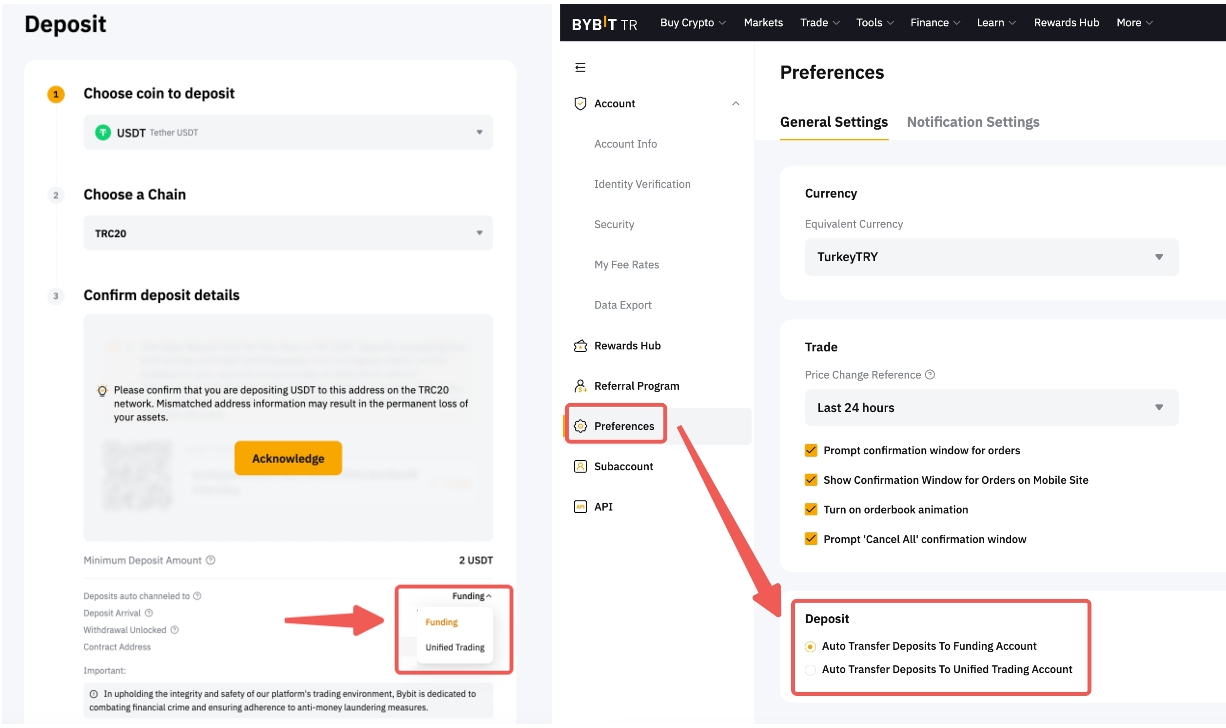Open the Security link in Account sidebar

point(614,225)
